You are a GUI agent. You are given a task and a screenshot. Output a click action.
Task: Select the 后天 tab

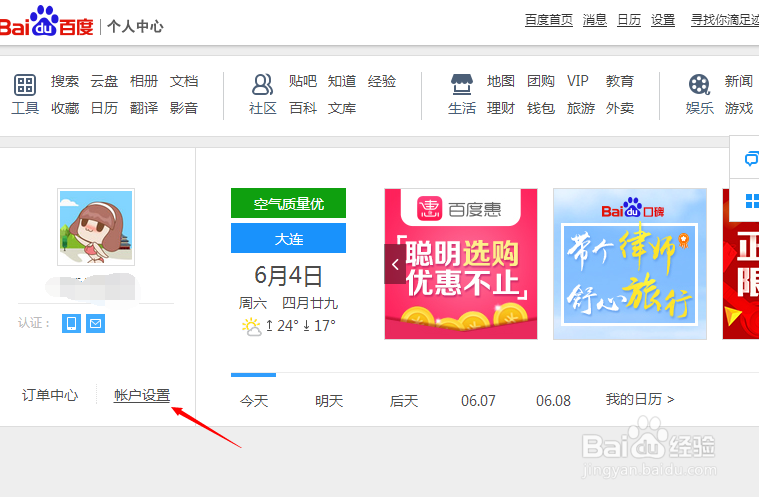pos(404,401)
